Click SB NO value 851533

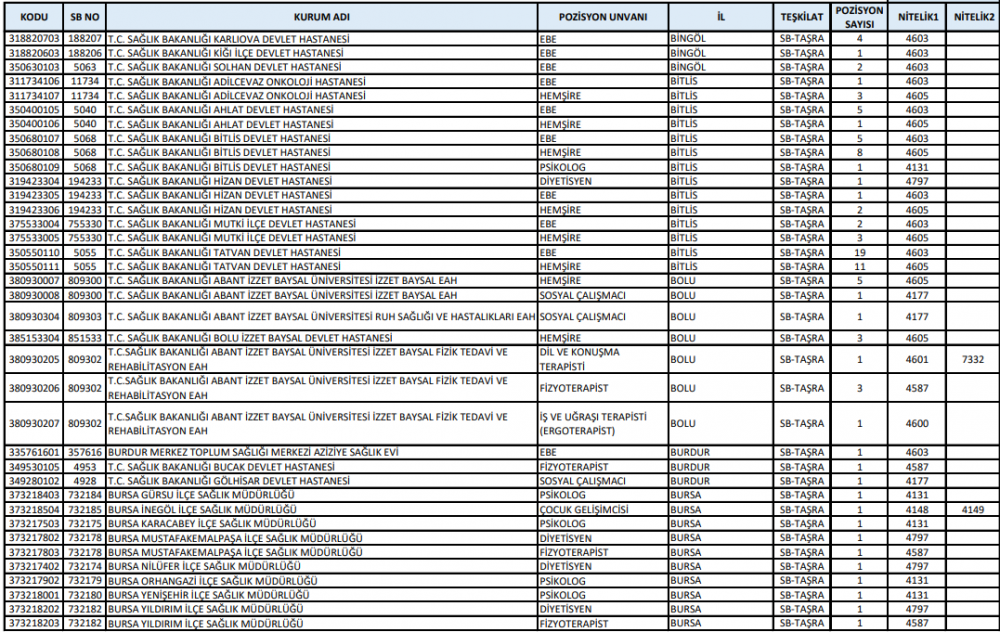[x=85, y=338]
